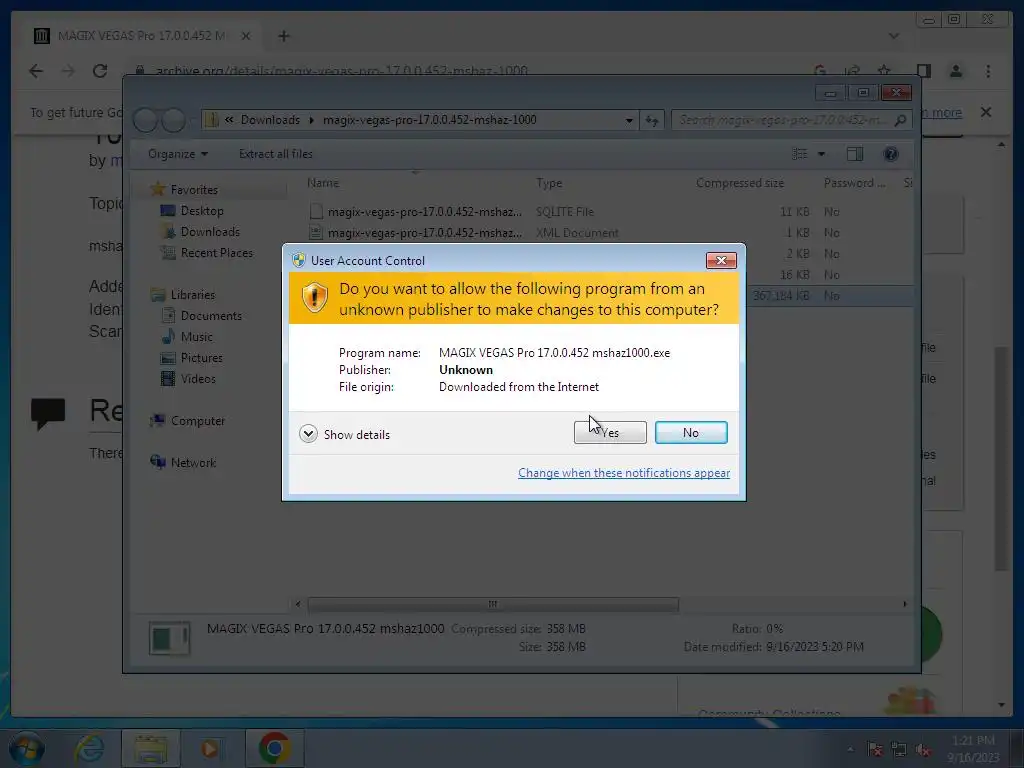Open address bar history dropdown in Explorer
This screenshot has width=1024, height=768.
click(629, 120)
